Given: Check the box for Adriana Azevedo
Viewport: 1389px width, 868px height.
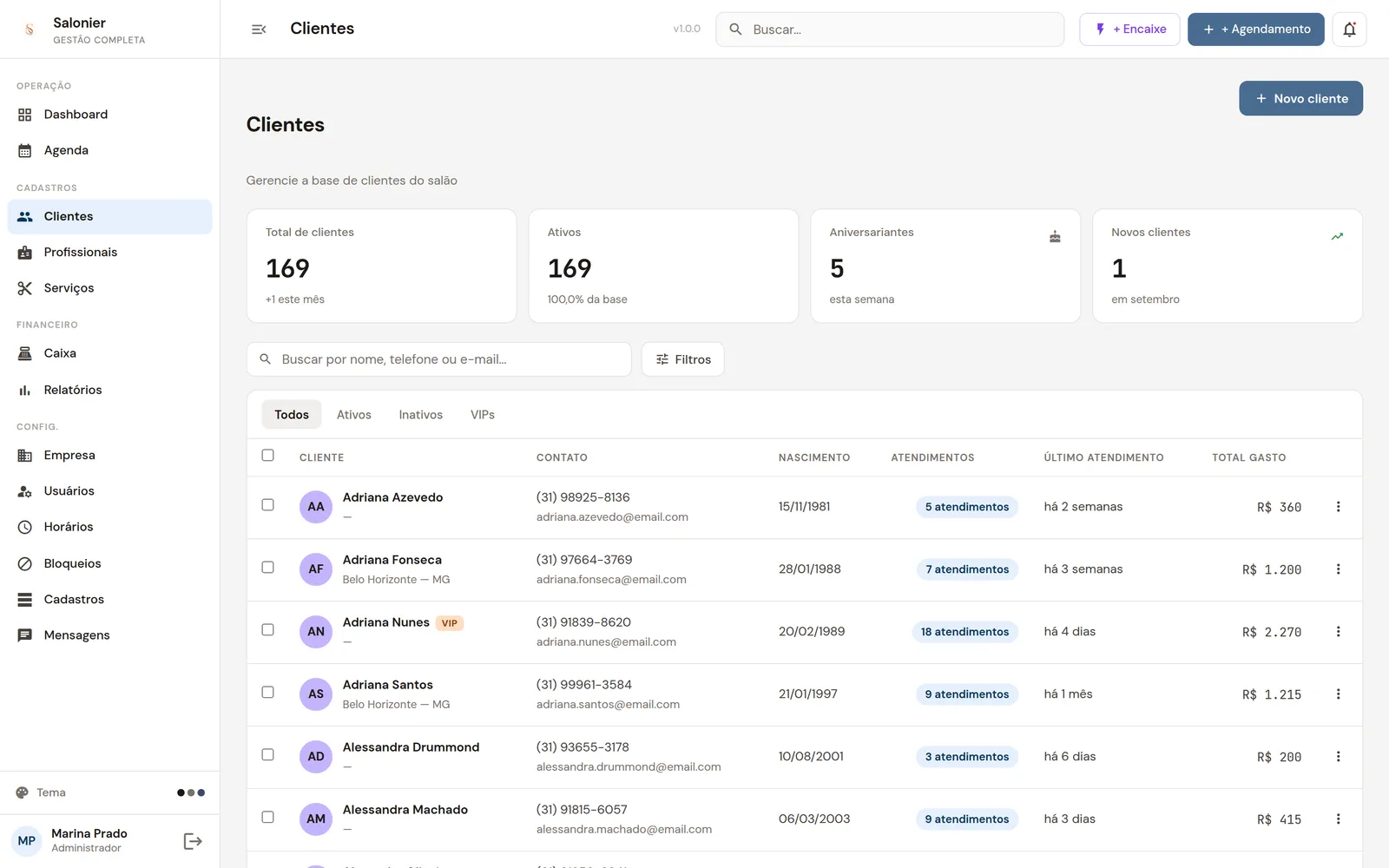Looking at the screenshot, I should 267,505.
